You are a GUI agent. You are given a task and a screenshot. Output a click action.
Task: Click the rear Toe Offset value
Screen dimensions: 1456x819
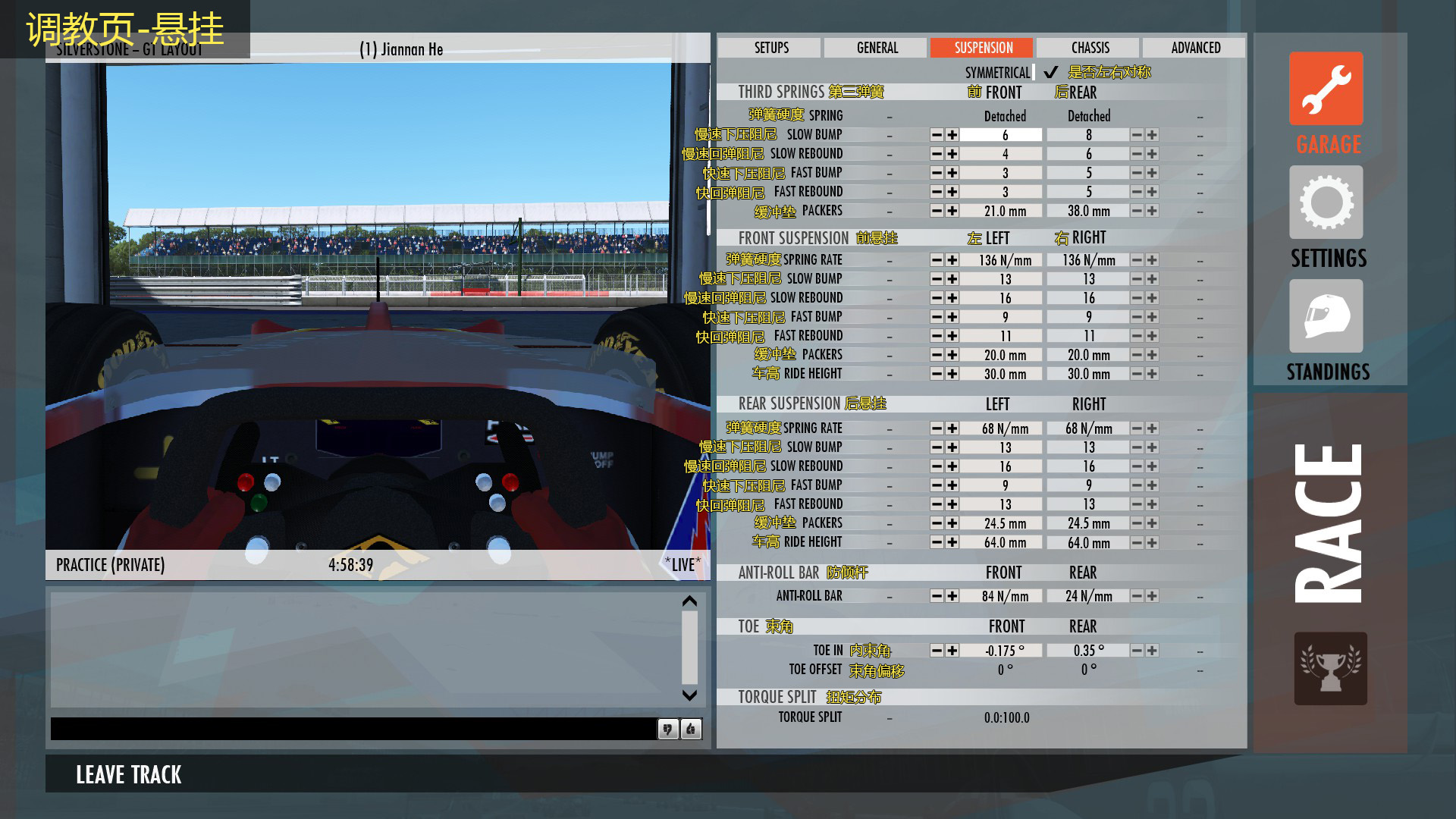(x=1088, y=670)
